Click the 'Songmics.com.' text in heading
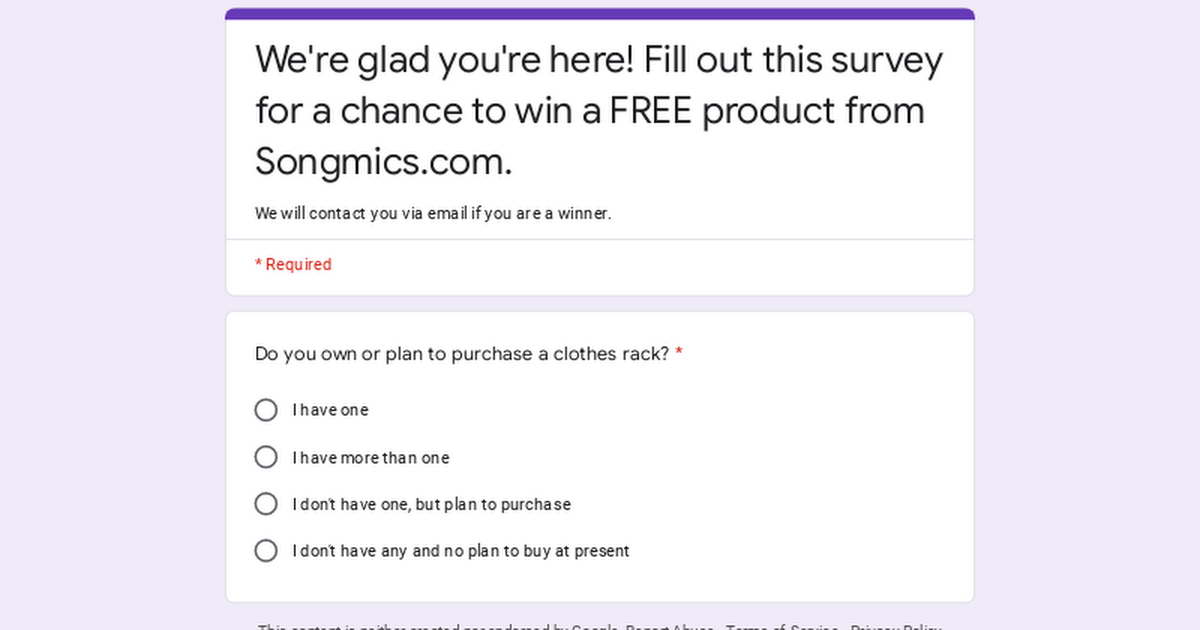1200x630 pixels. click(384, 161)
